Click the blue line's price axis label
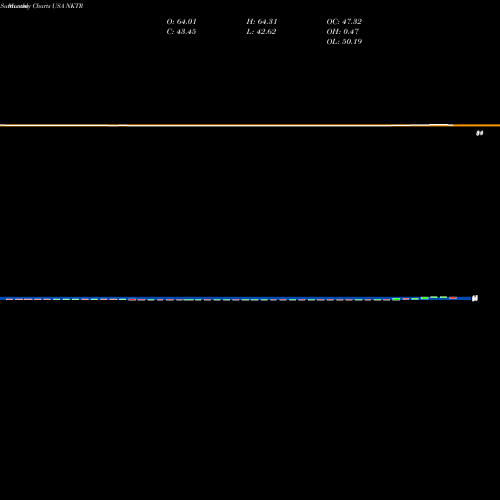This screenshot has height=500, width=500. [475, 298]
